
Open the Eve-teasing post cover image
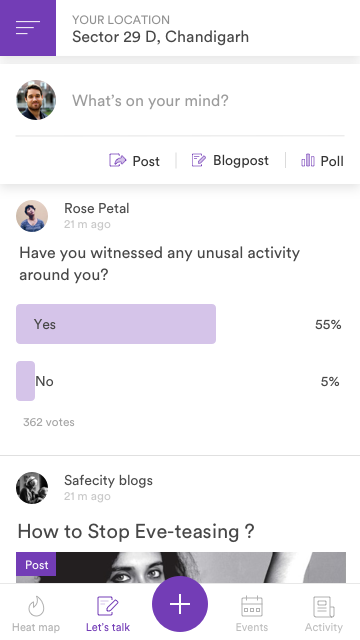point(181,567)
